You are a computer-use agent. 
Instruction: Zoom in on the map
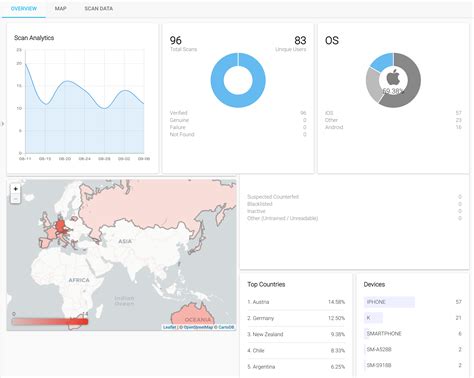(x=15, y=189)
